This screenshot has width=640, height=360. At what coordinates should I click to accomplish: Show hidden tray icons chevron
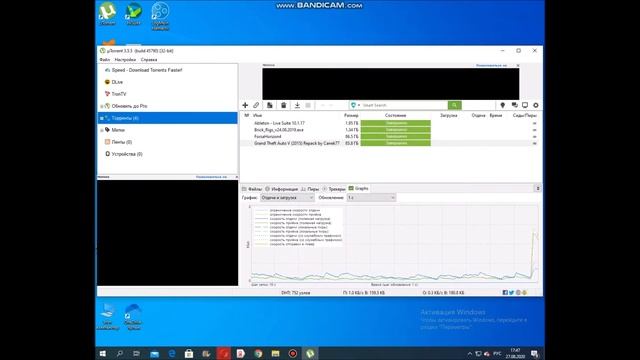(469, 353)
